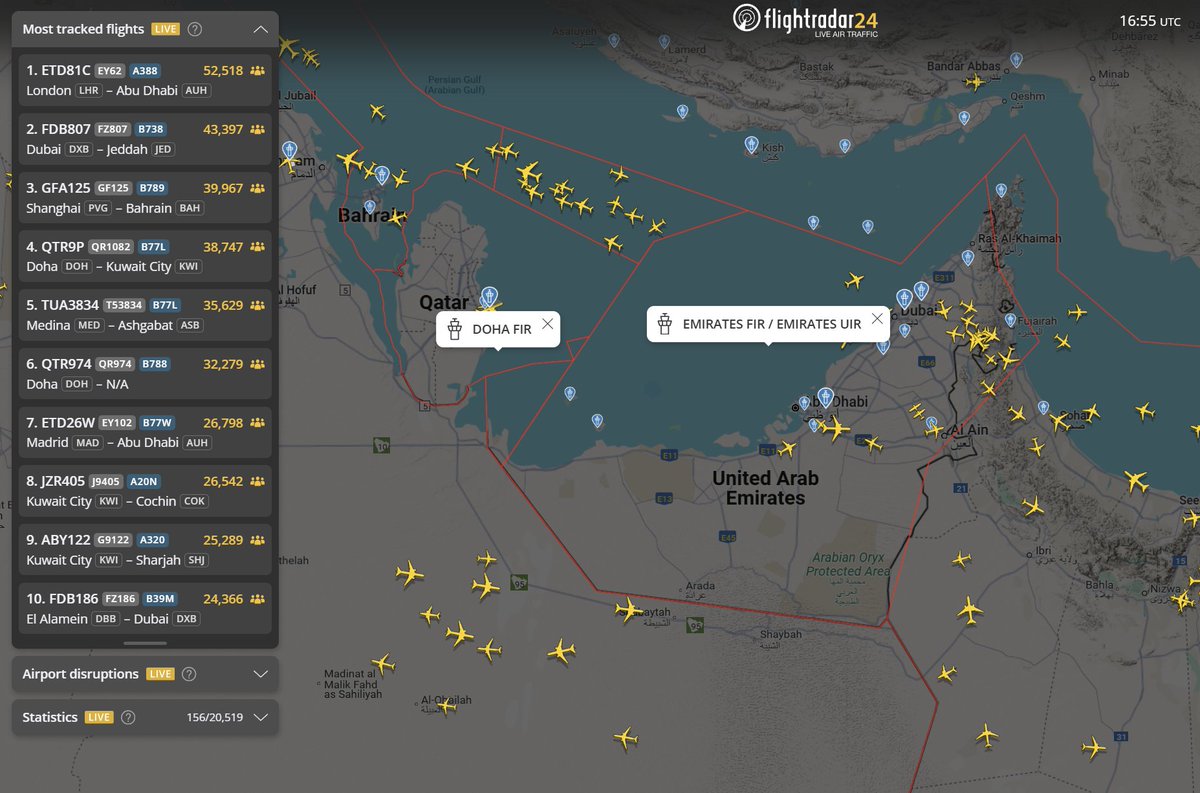Dismiss the EMIRATES FIR / EMIRATES UIR label
This screenshot has width=1200, height=793.
[x=877, y=319]
